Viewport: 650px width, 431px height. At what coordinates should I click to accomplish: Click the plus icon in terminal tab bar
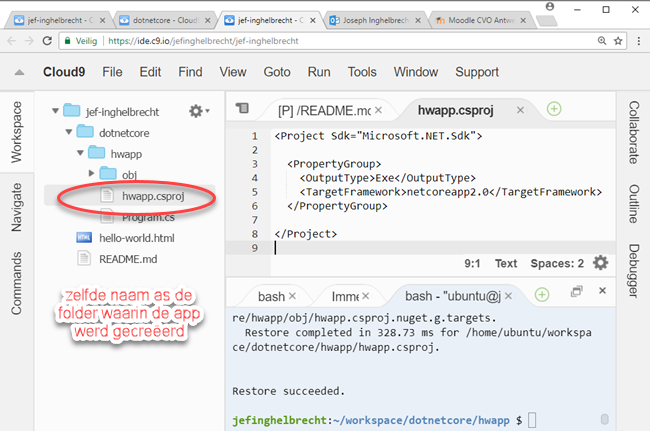pos(541,295)
